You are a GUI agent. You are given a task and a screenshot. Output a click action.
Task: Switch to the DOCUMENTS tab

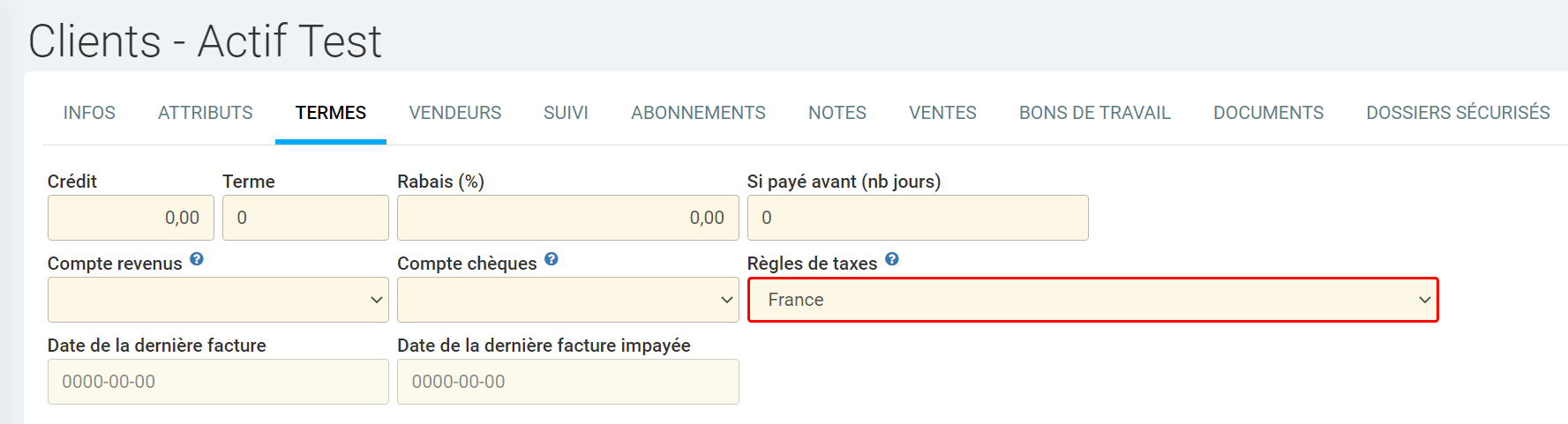pyautogui.click(x=1268, y=113)
